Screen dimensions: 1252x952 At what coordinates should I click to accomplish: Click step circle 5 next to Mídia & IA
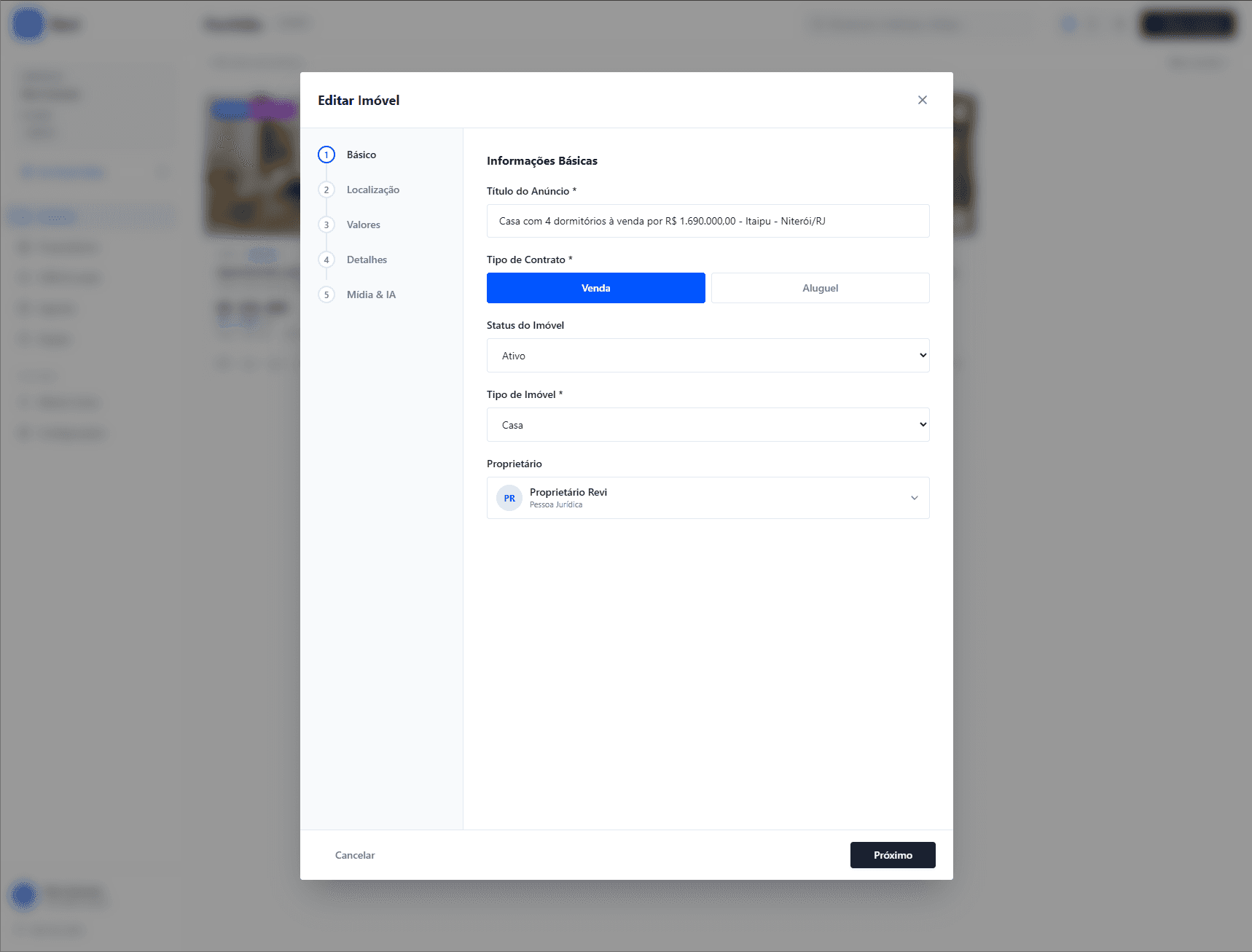[x=326, y=294]
